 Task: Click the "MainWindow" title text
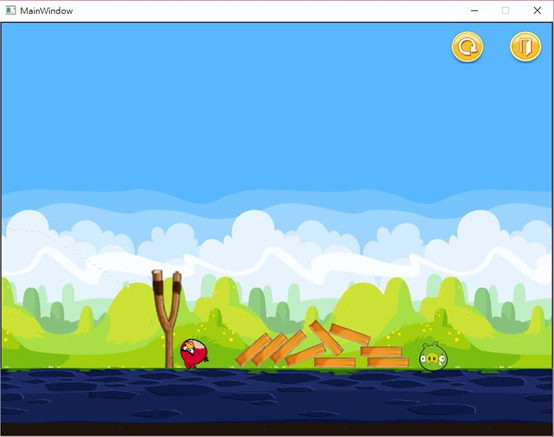click(x=46, y=11)
